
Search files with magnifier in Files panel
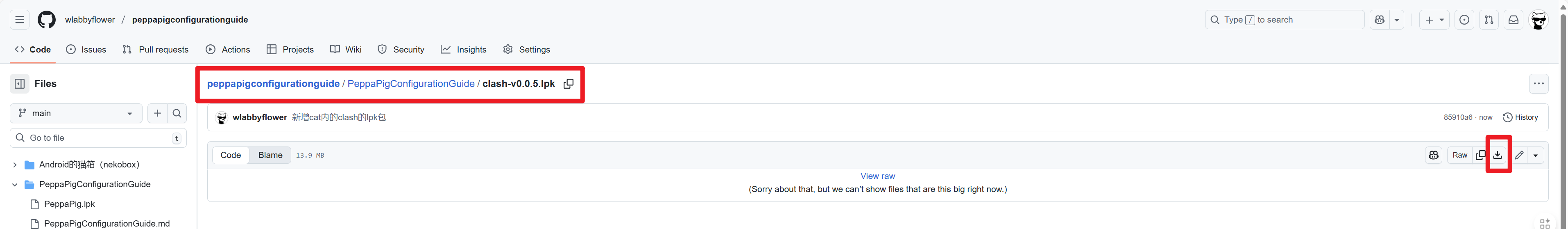coord(177,113)
